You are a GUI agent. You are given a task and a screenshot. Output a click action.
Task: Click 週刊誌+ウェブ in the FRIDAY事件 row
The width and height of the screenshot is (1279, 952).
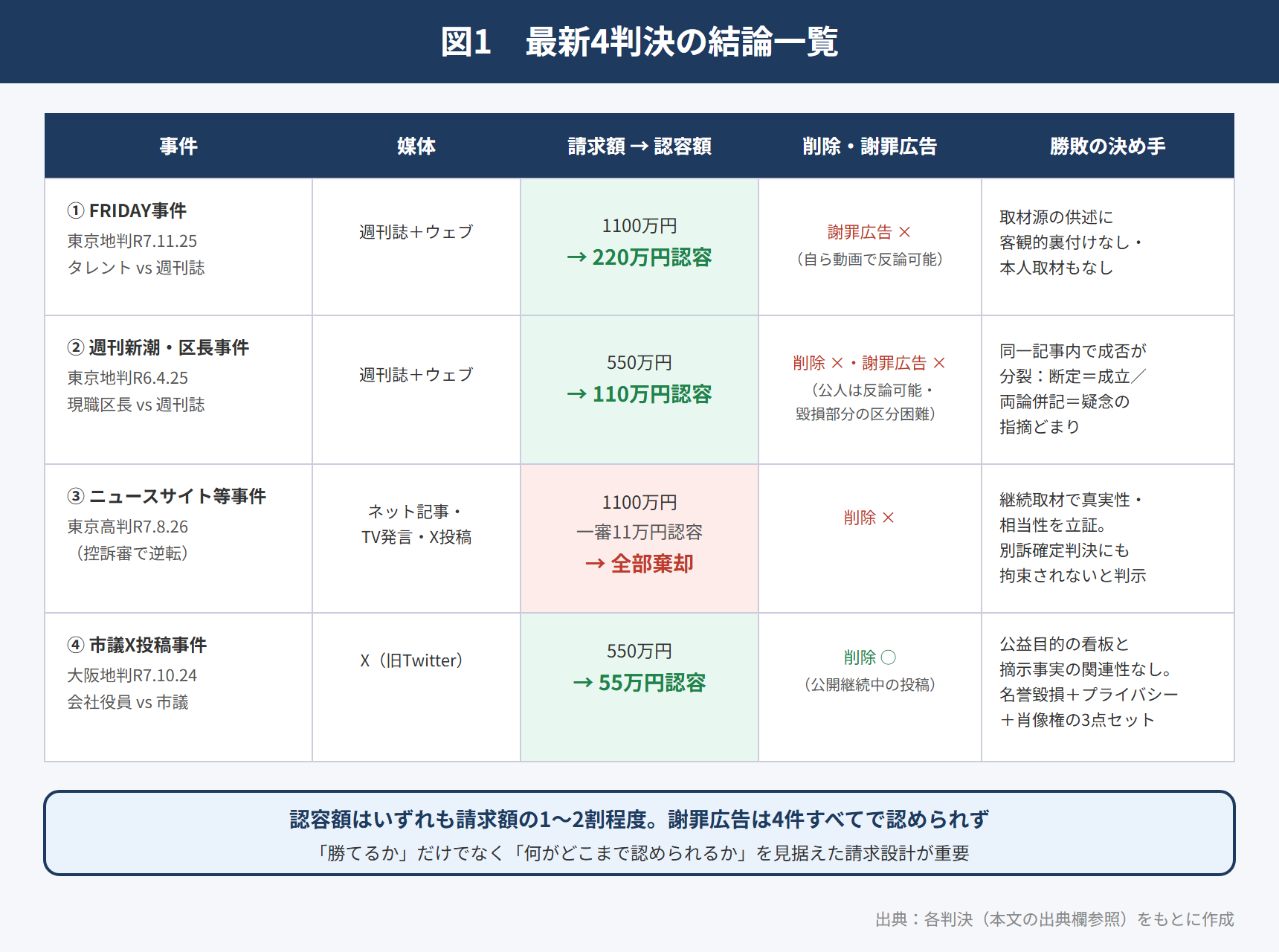416,232
